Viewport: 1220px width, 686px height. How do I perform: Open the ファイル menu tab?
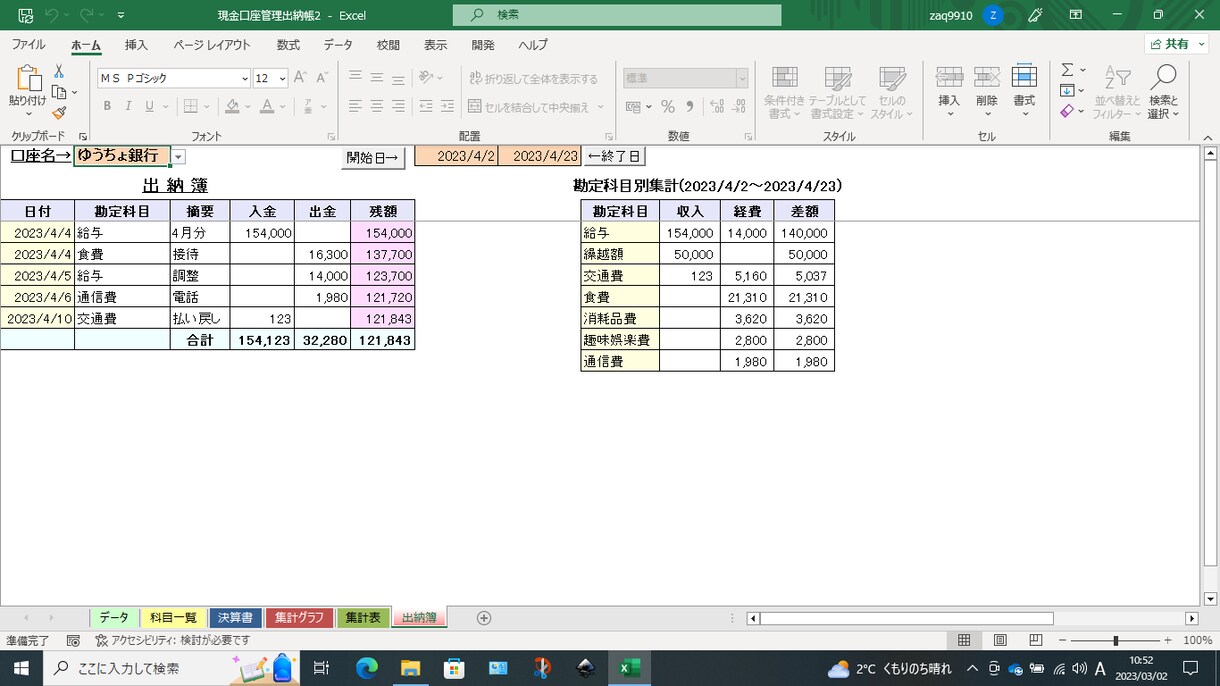pos(28,45)
